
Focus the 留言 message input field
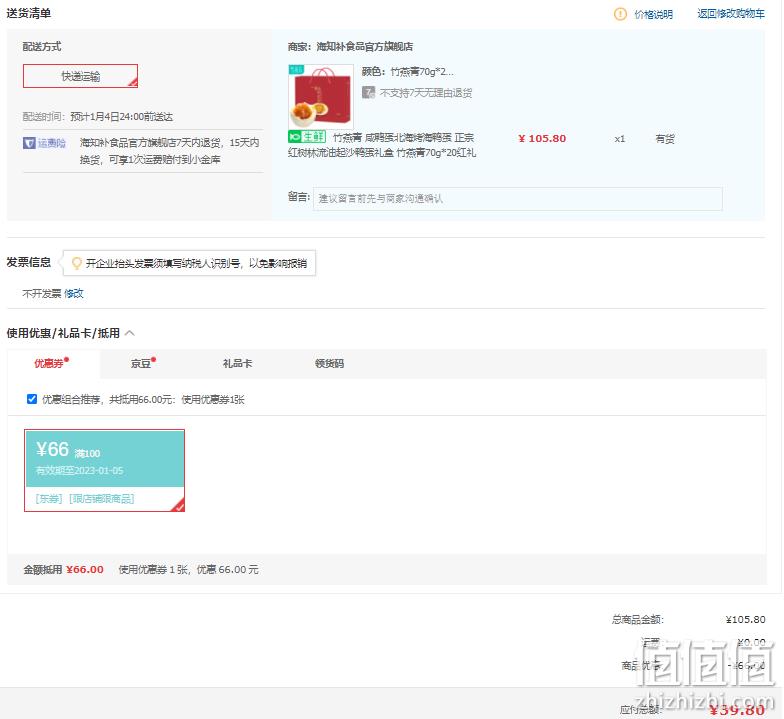tap(518, 198)
